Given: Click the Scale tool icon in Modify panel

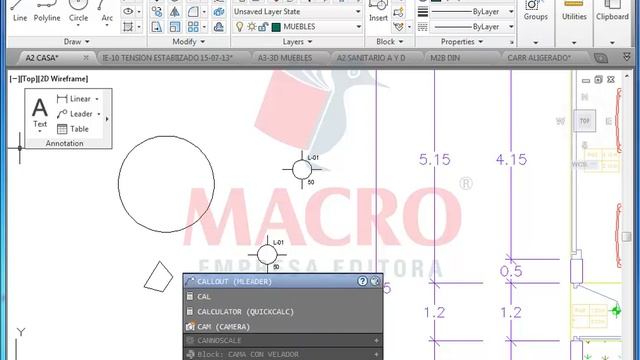Looking at the screenshot, I should point(175,27).
